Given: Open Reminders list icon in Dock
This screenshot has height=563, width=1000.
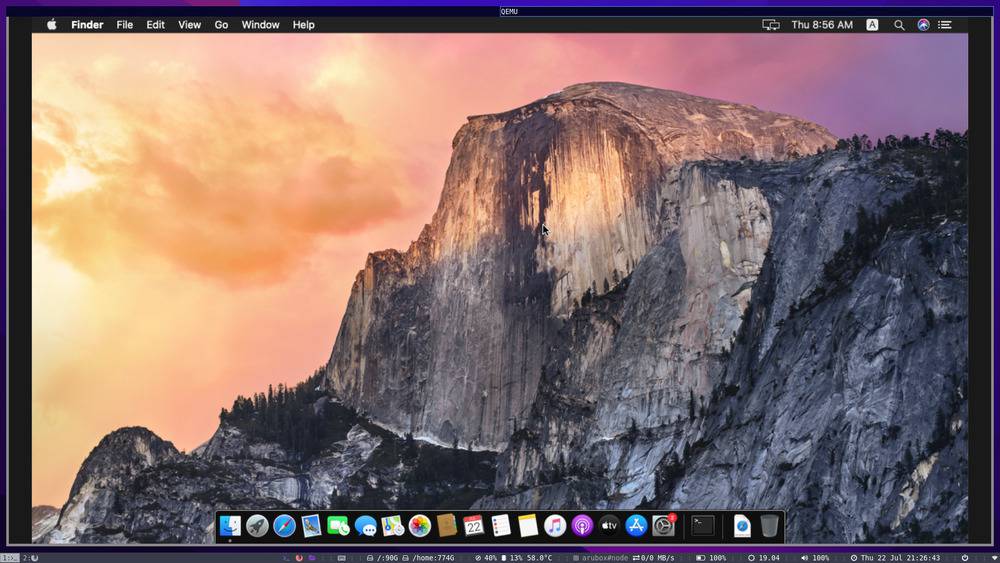Looking at the screenshot, I should point(501,526).
